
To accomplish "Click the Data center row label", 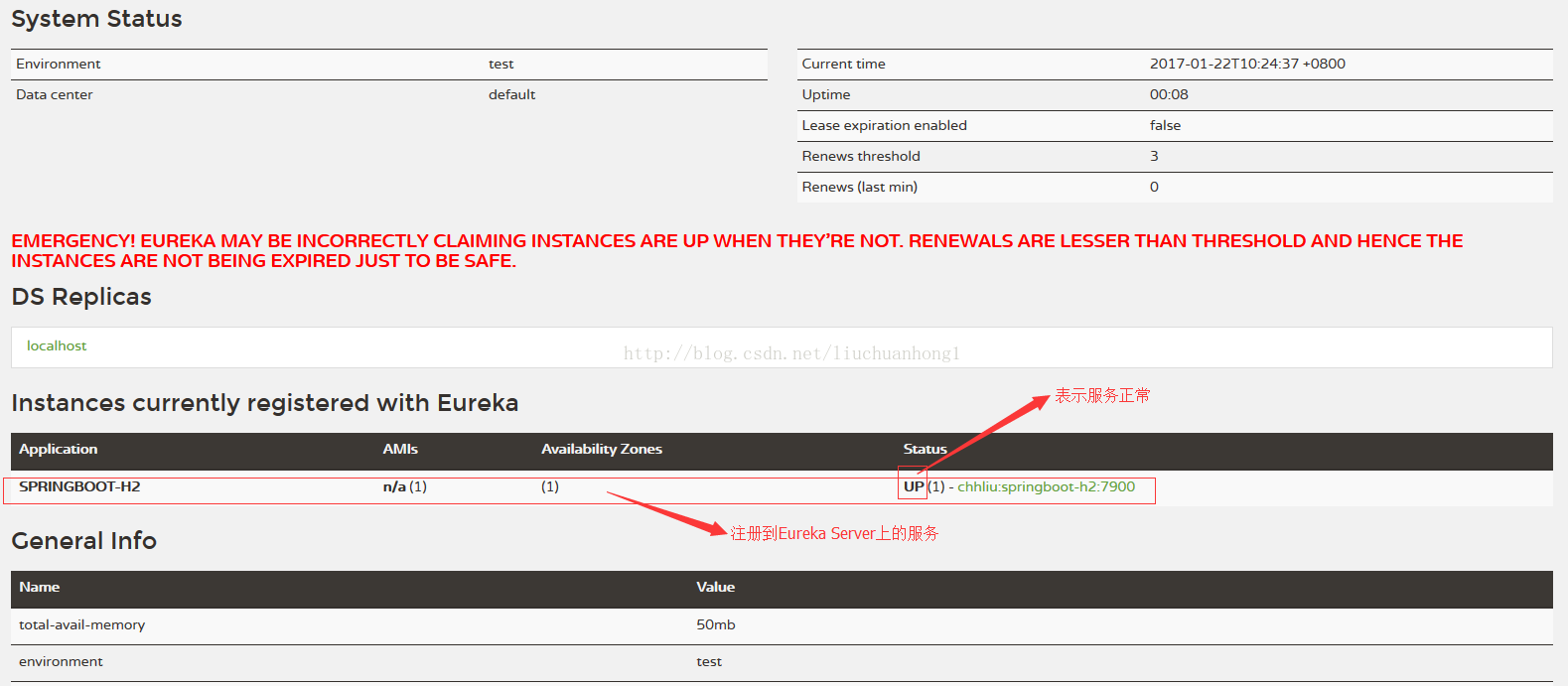I will [55, 94].
